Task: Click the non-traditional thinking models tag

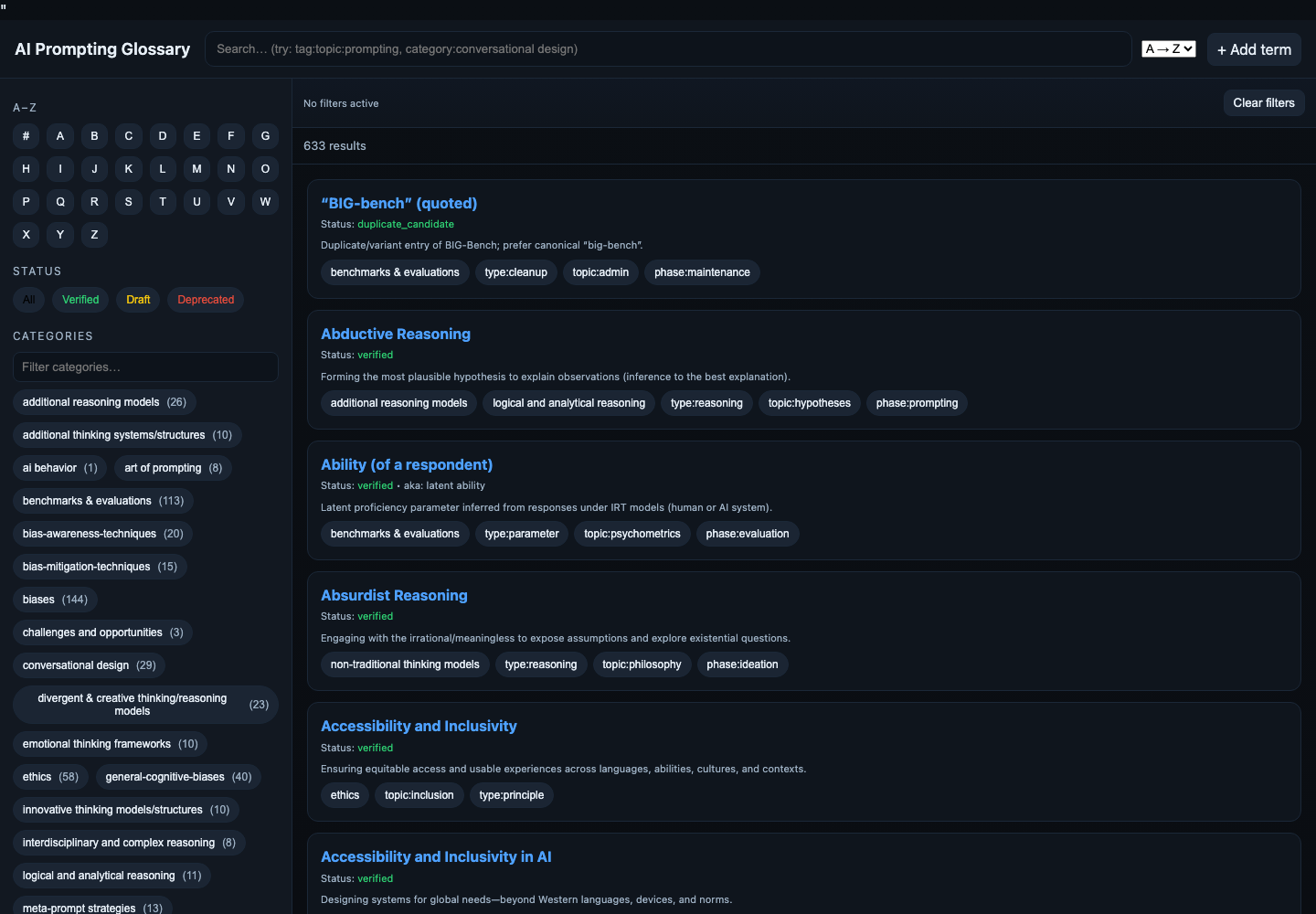Action: tap(405, 664)
